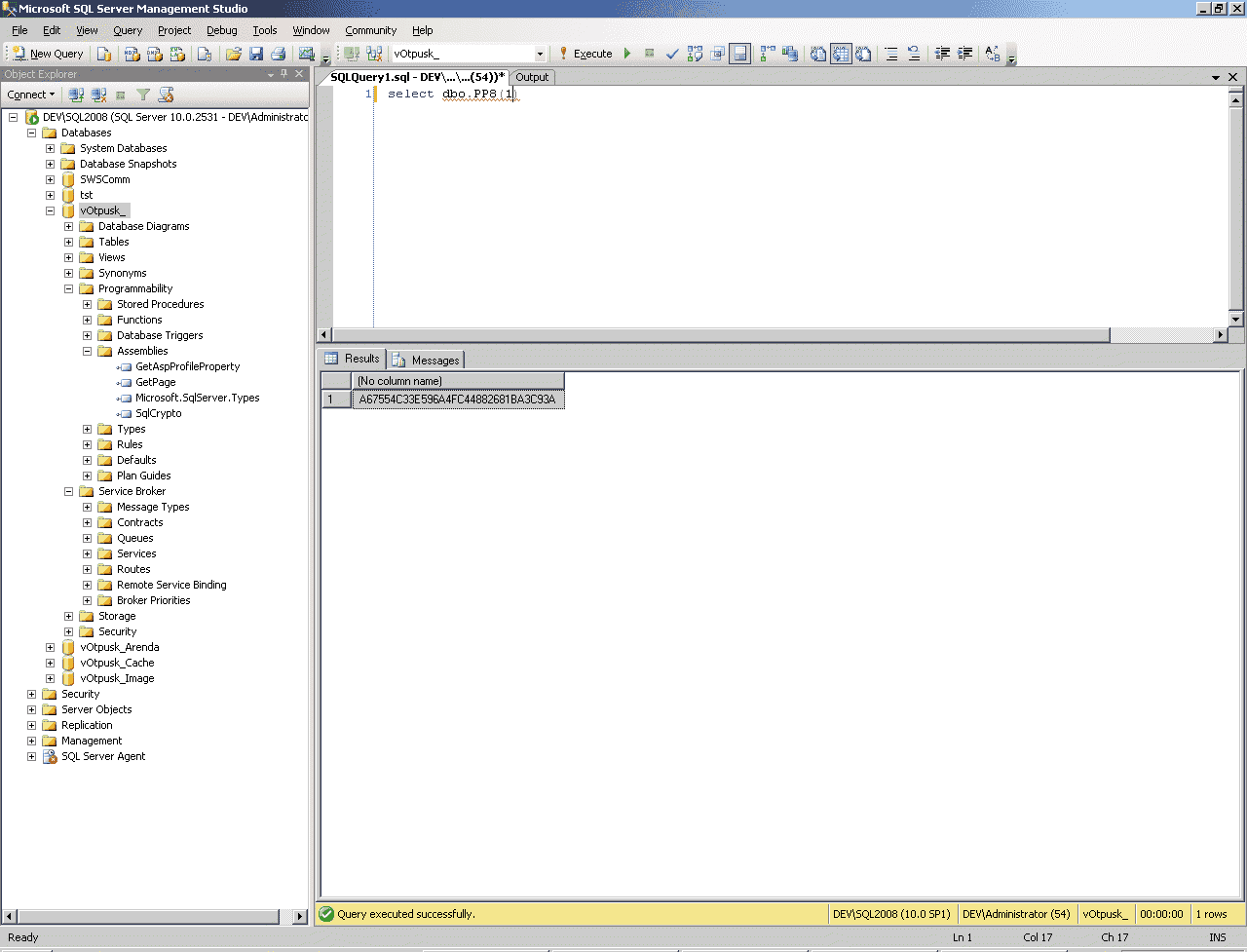Open the Tools menu
Screen dimensions: 1247x952
[x=265, y=30]
